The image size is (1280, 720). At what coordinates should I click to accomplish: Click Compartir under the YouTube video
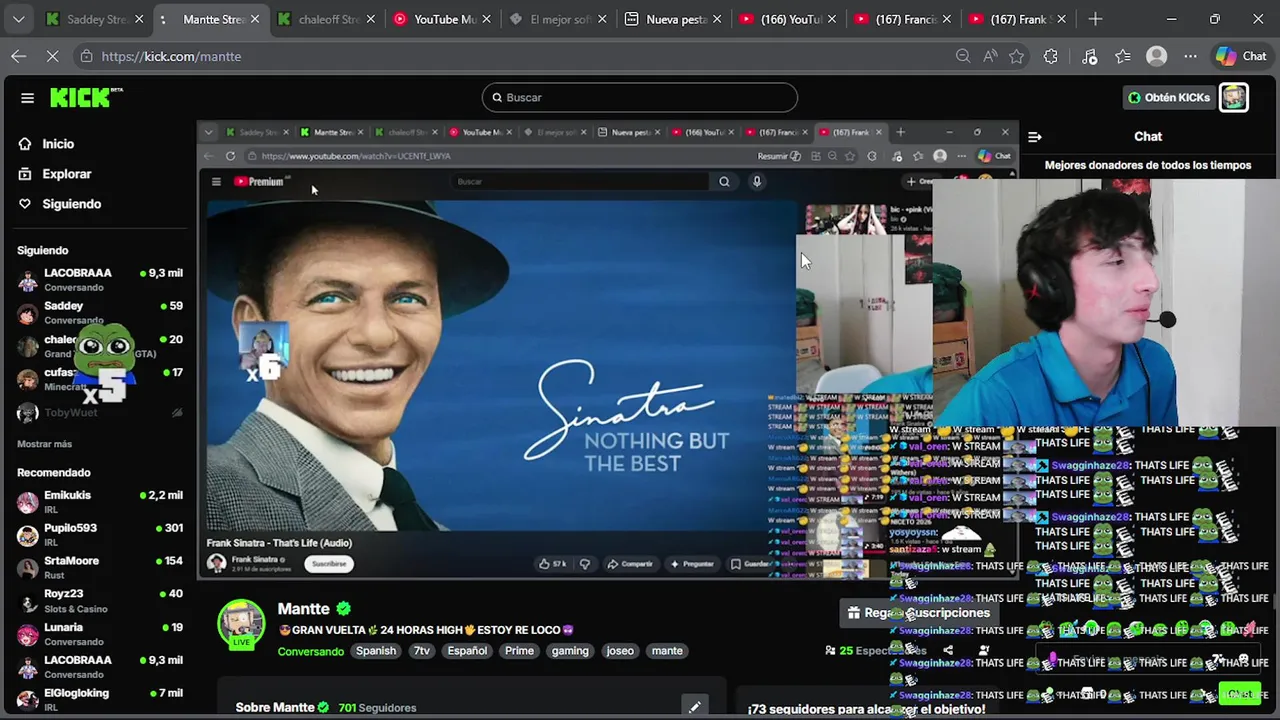(x=630, y=564)
